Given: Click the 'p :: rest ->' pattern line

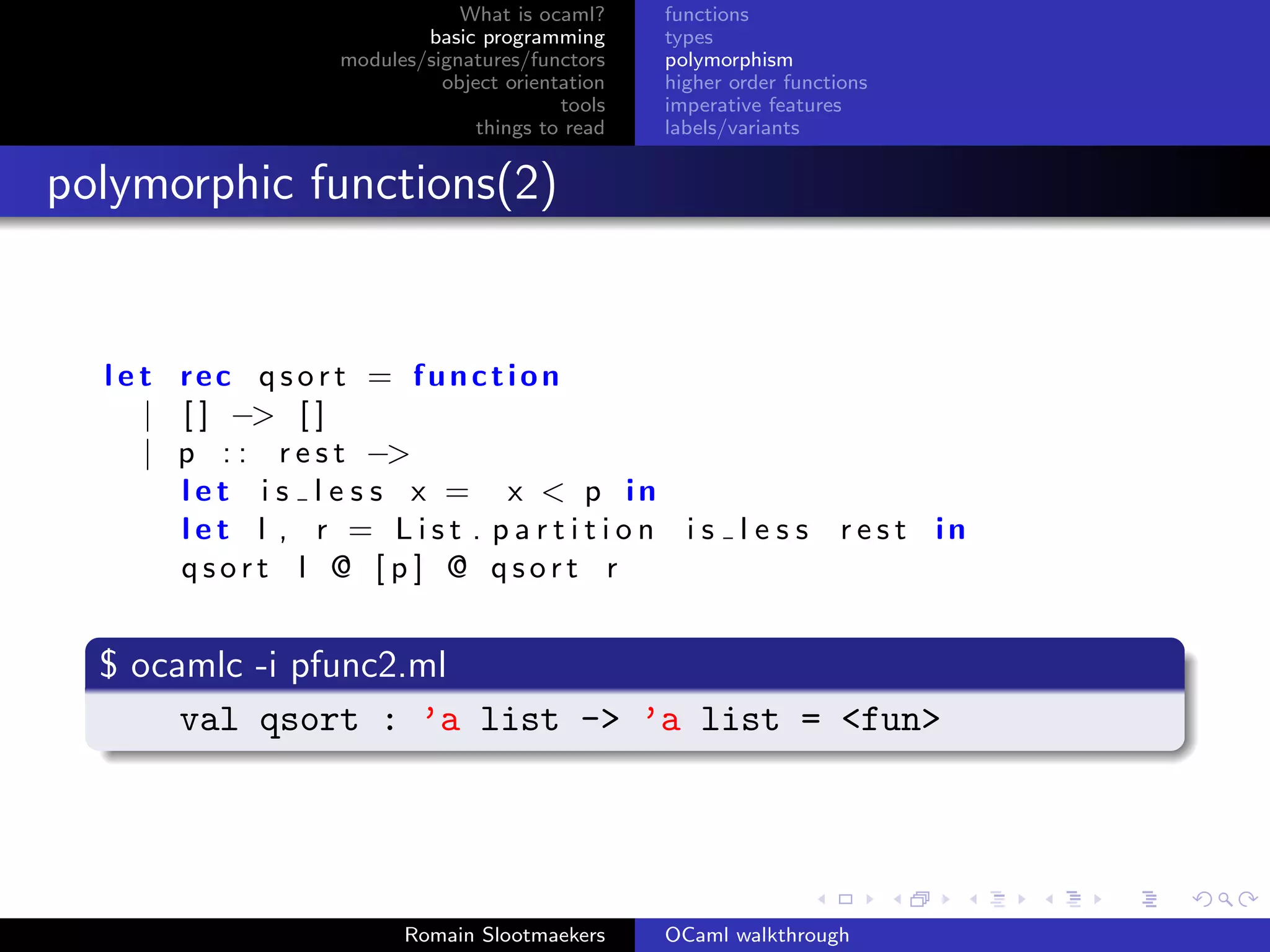Looking at the screenshot, I should [x=277, y=454].
